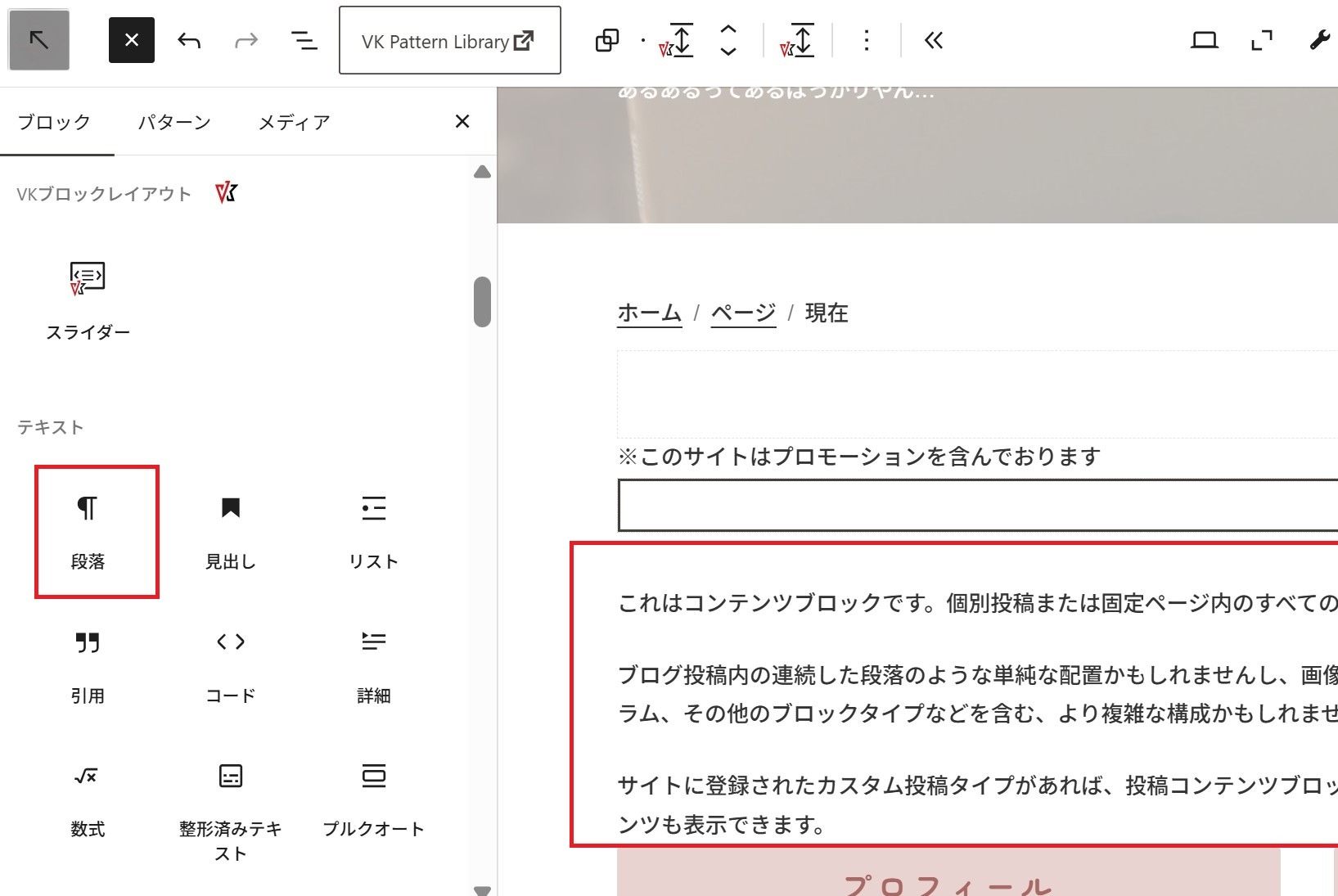Screen dimensions: 1338x896
Task: Insert the プルクオート pullquote block
Action: click(374, 800)
